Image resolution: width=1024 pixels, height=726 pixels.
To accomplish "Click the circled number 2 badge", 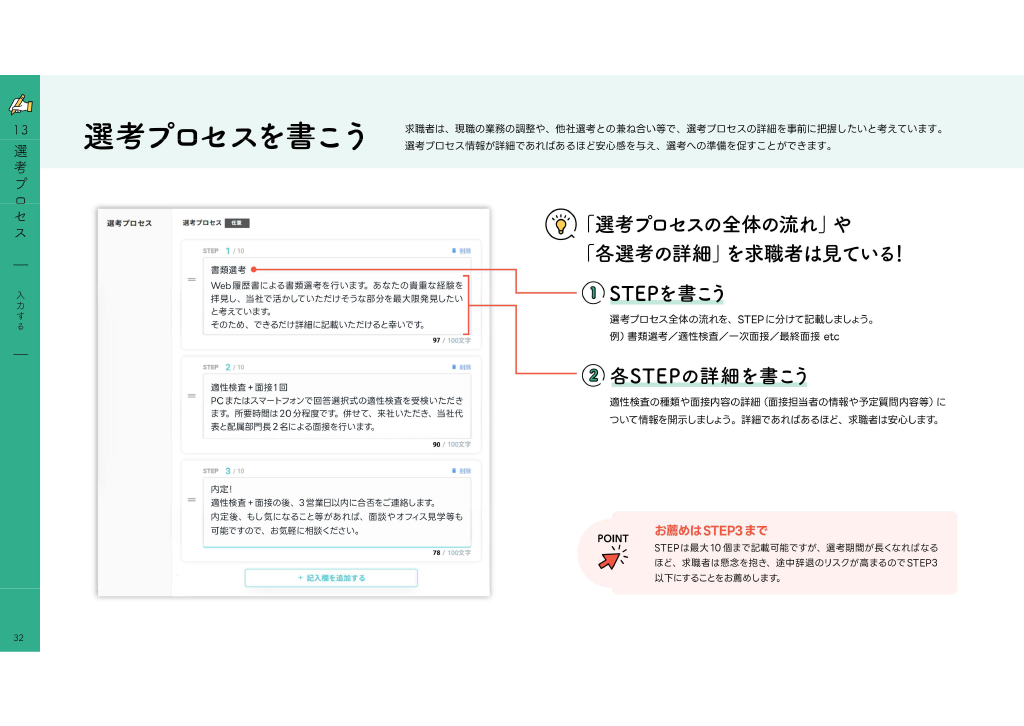I will [592, 375].
